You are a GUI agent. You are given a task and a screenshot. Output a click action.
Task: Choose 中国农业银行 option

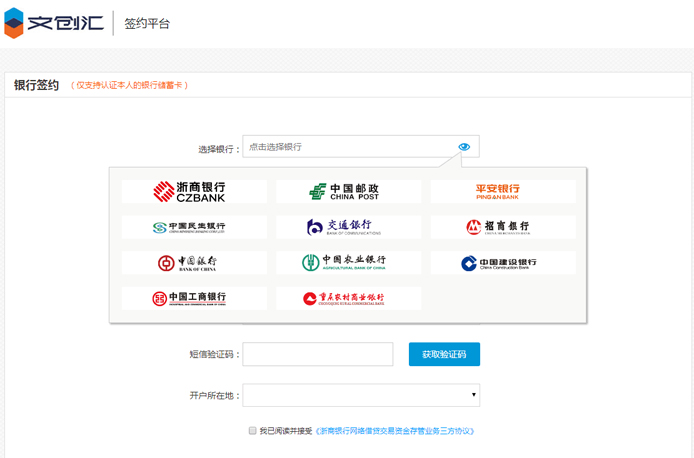(x=349, y=263)
